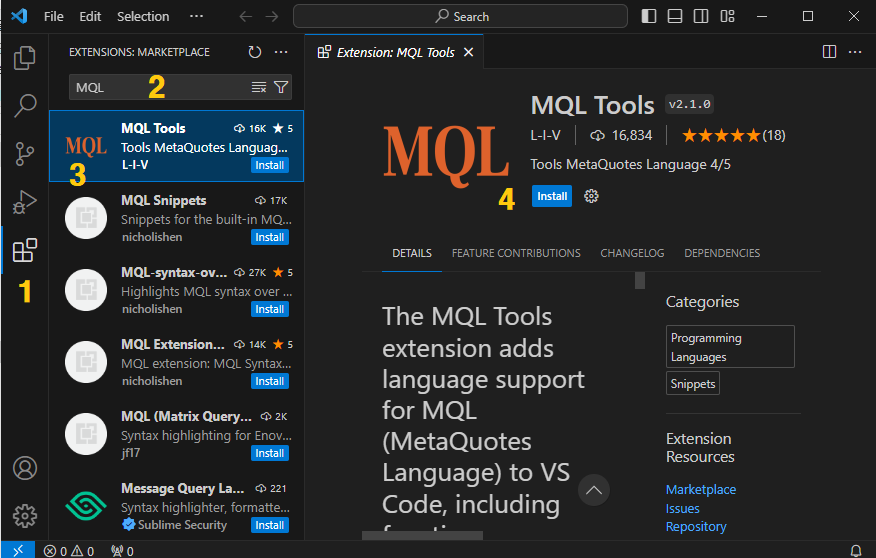This screenshot has width=876, height=558.
Task: Refresh the extensions marketplace list
Action: [x=255, y=52]
